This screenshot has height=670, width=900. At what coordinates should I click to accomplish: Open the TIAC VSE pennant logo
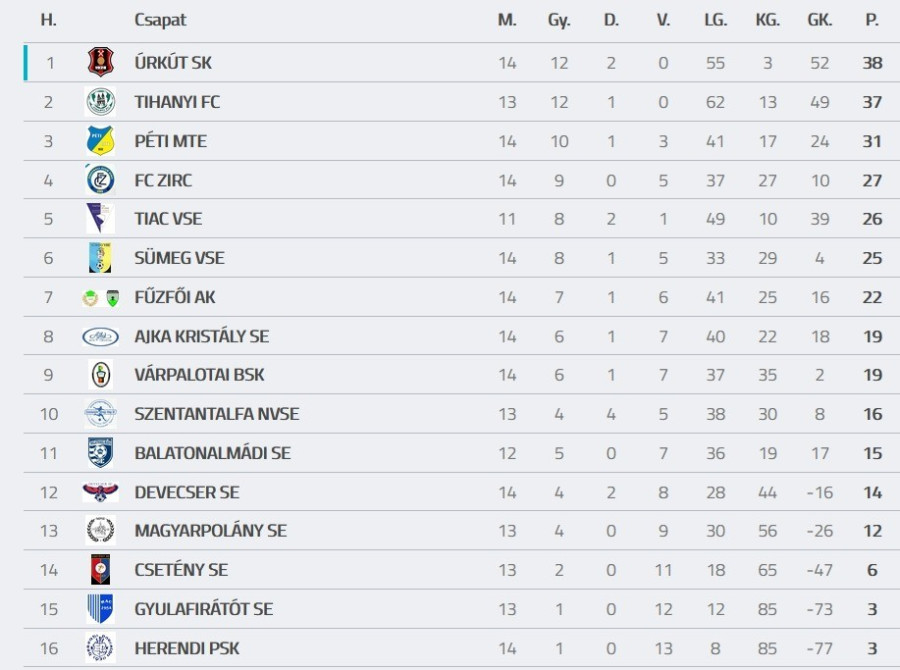(100, 219)
